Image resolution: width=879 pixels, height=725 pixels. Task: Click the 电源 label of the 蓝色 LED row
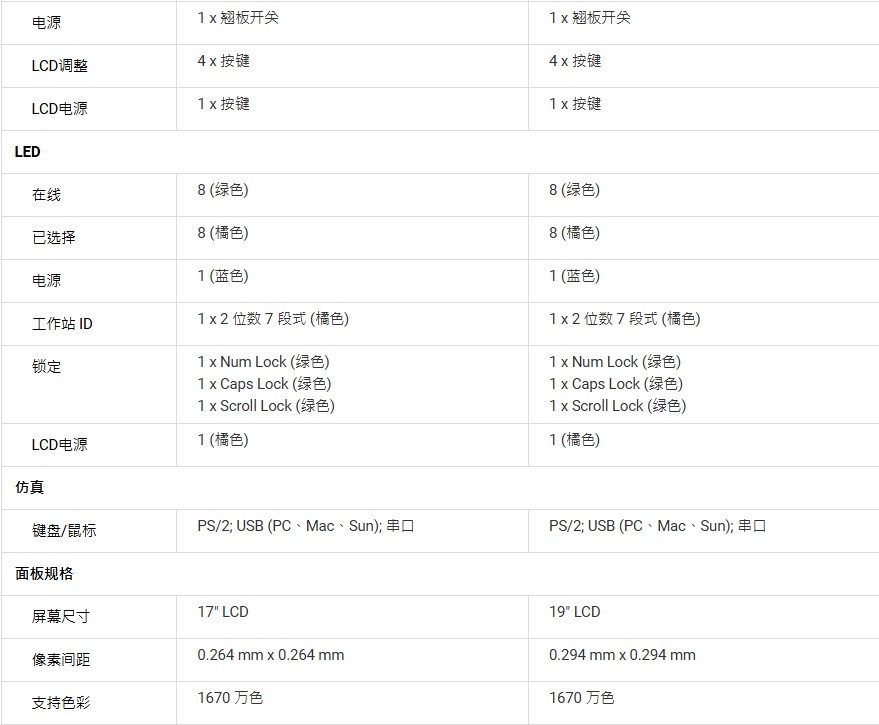(x=46, y=281)
